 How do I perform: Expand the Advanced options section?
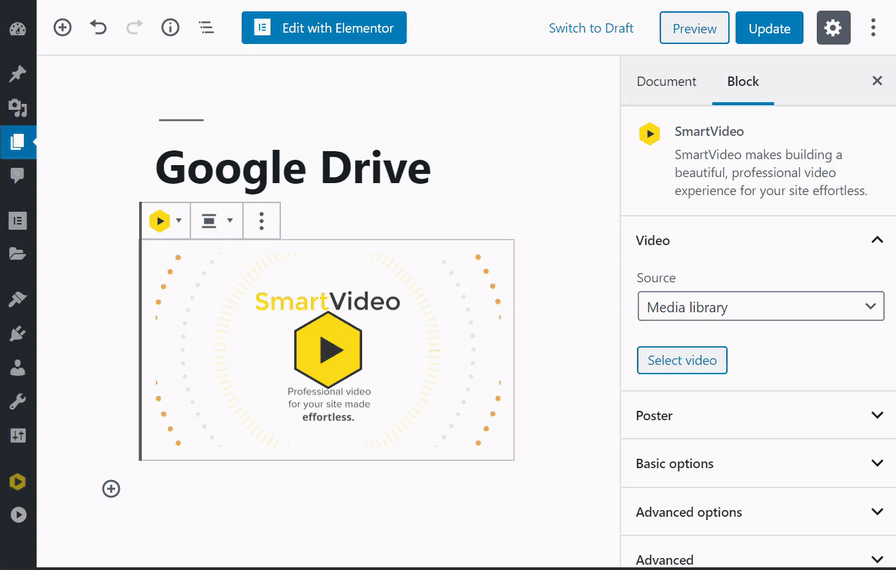(x=758, y=512)
